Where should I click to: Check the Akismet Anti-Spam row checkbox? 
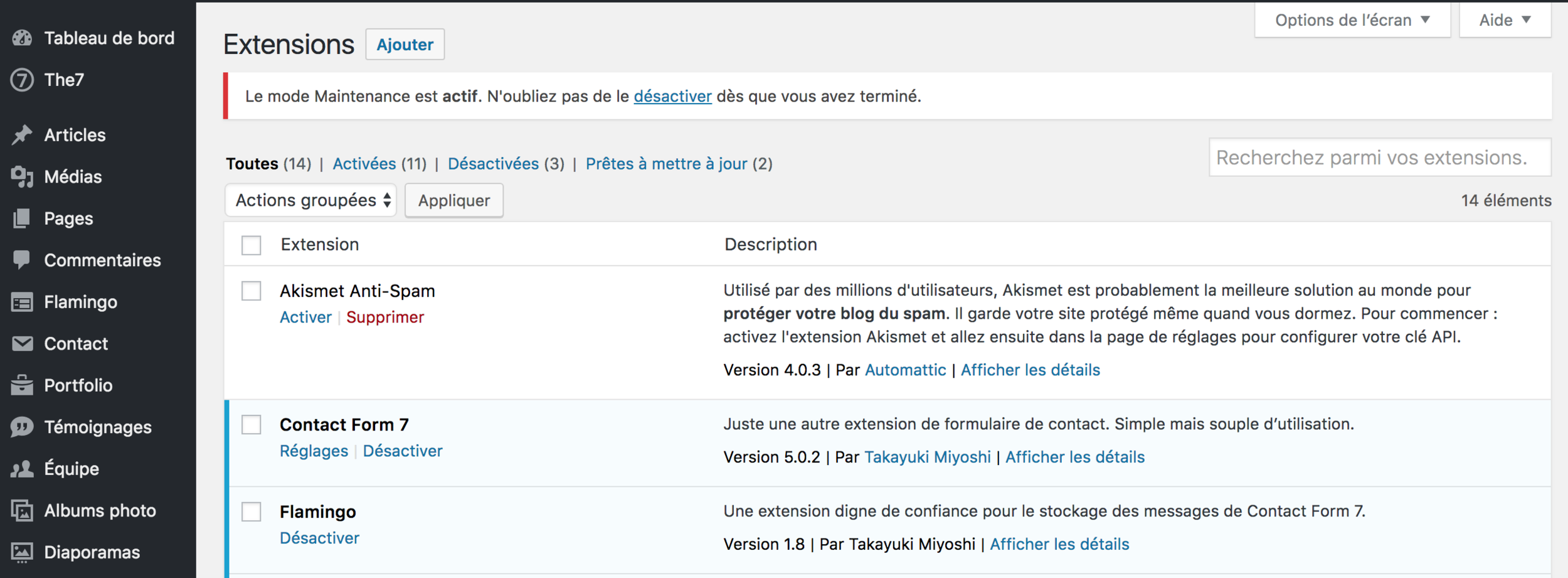tap(252, 291)
